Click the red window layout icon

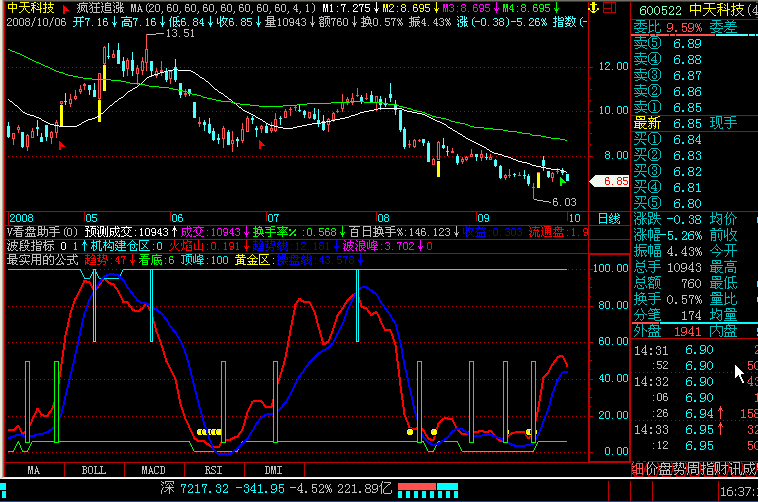(x=610, y=8)
